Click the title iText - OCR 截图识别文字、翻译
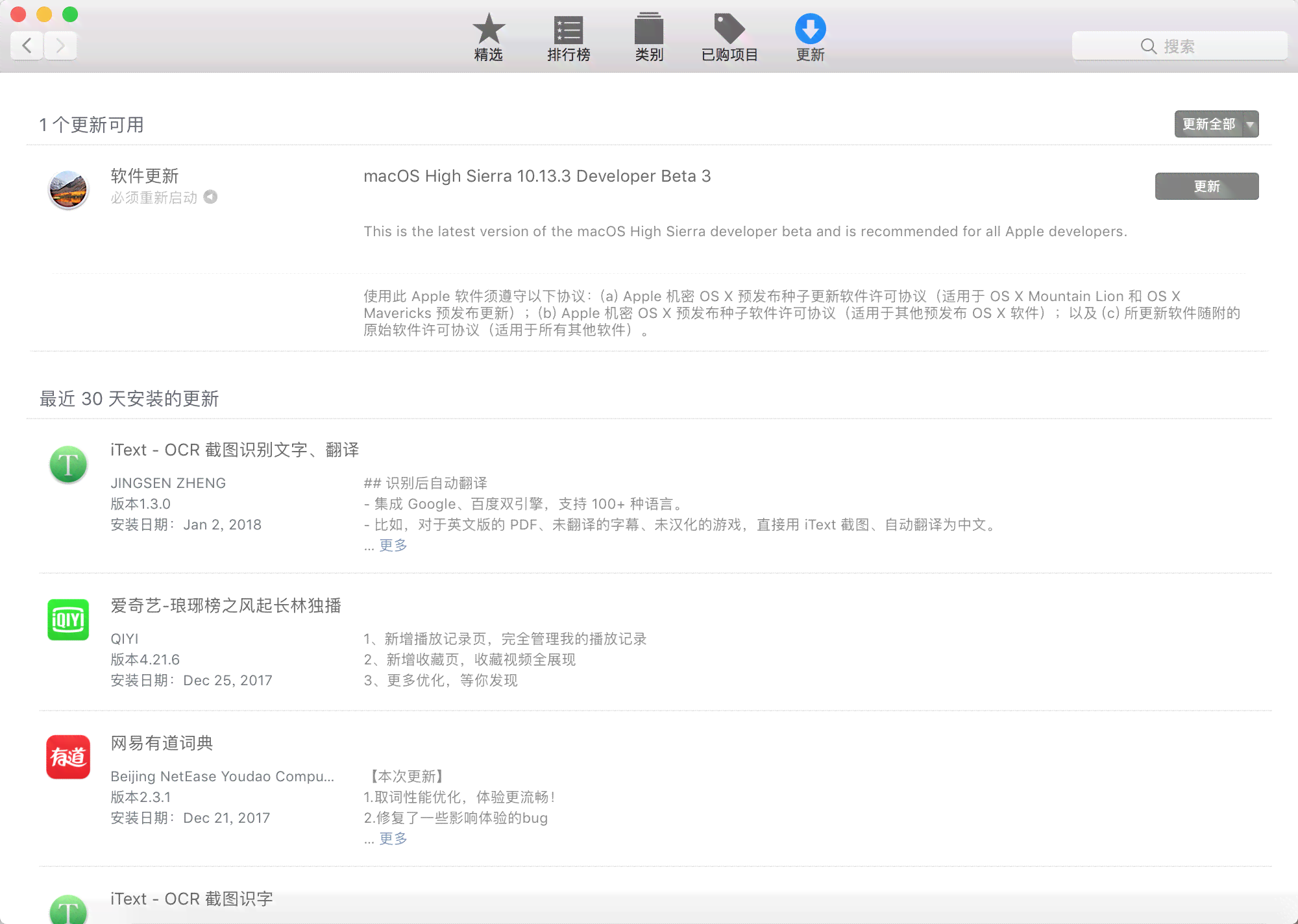Screen dimensions: 1298x924 [234, 450]
